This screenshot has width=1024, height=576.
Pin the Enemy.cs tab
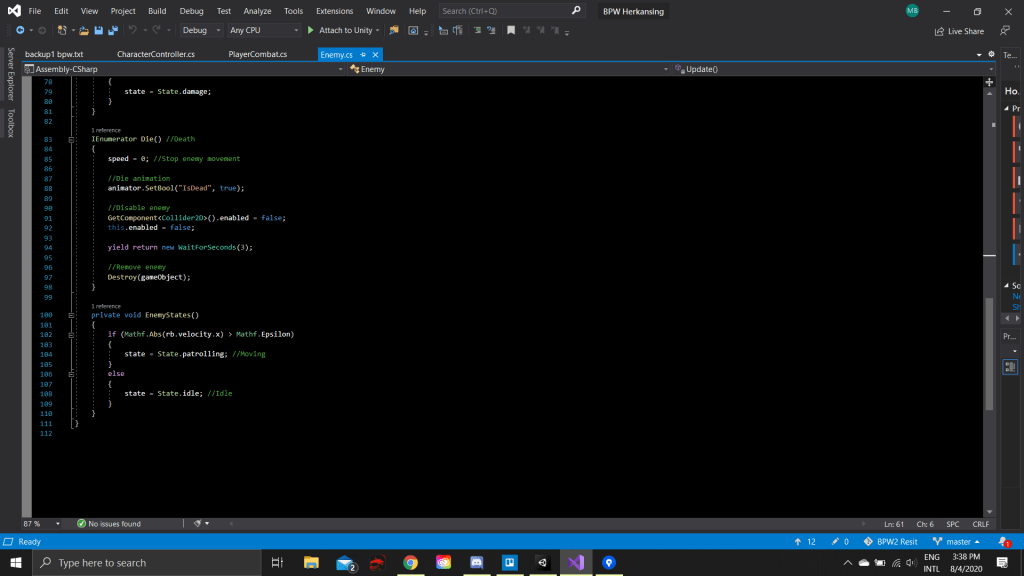363,54
